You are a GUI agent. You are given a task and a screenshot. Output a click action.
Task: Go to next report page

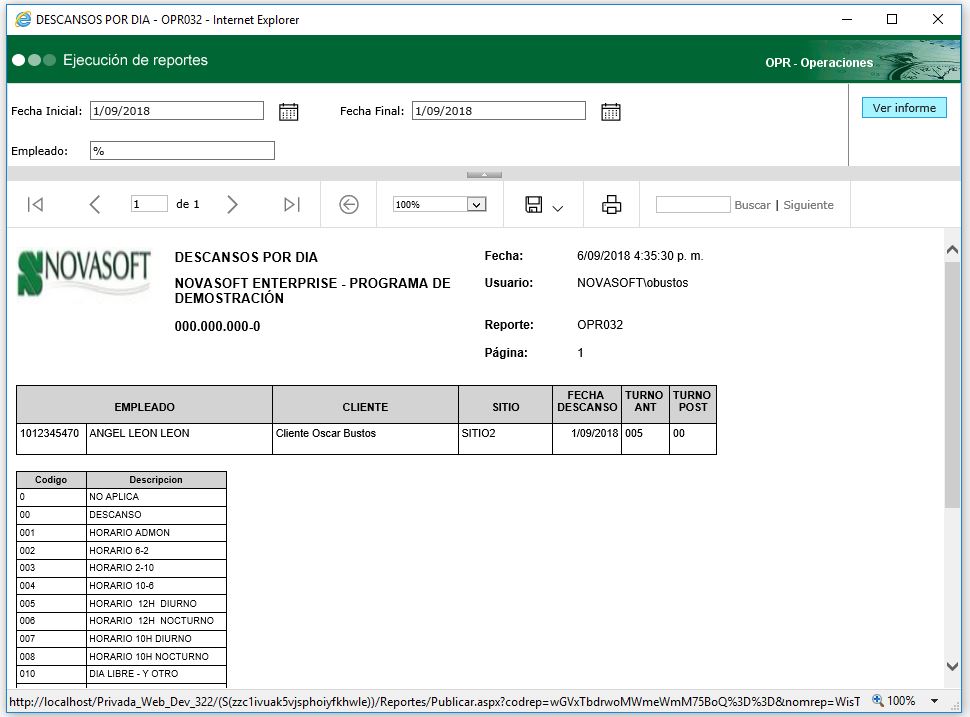click(232, 205)
